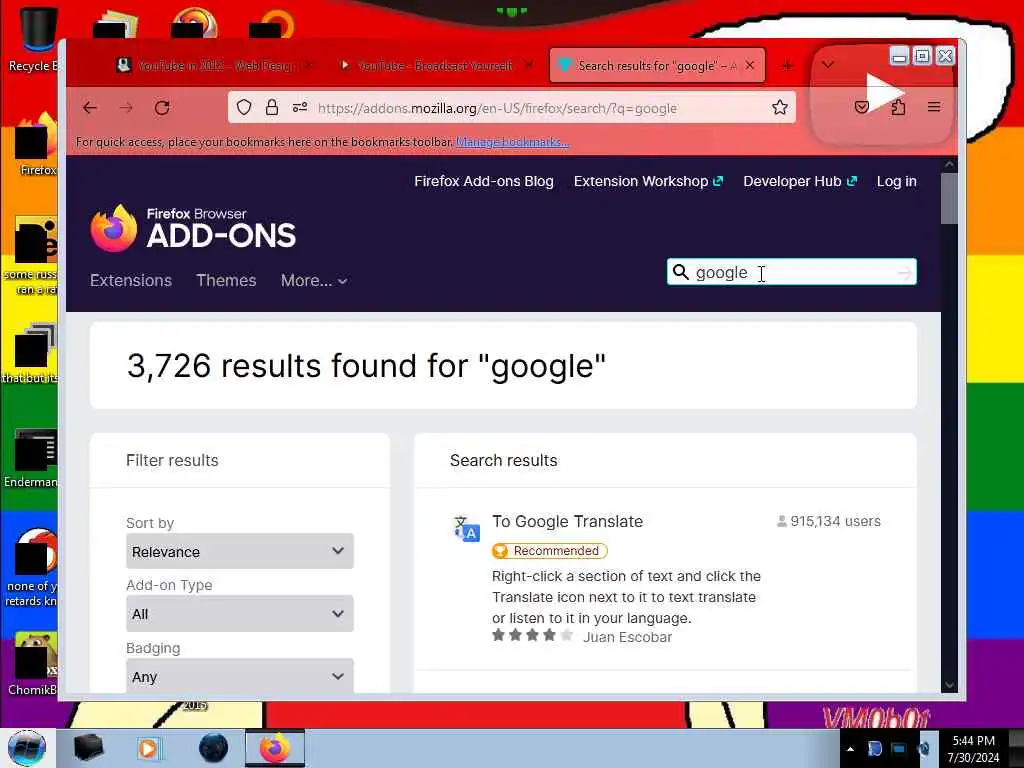
Task: Open the Extensions puzzle-piece icon
Action: tap(898, 107)
